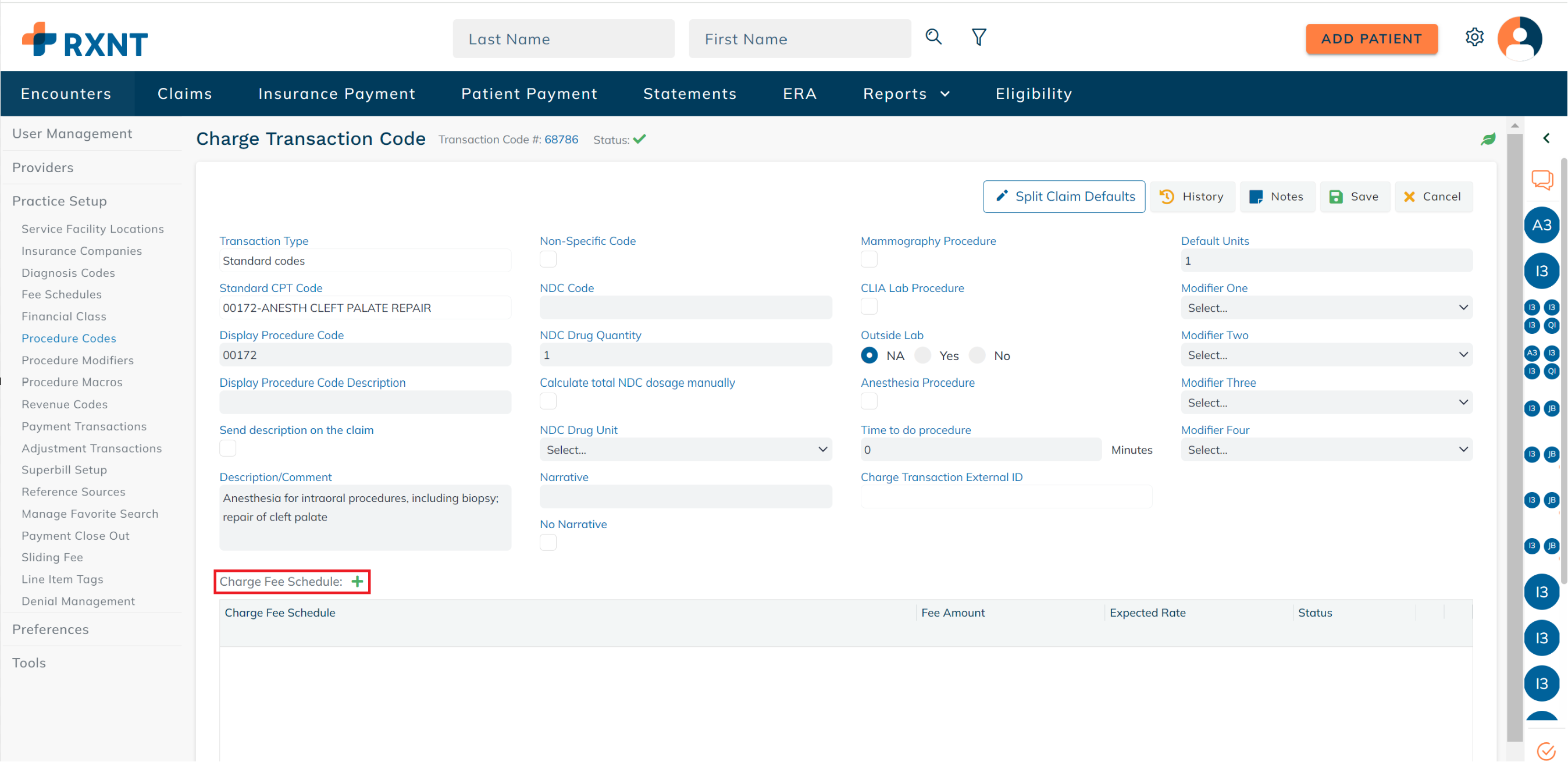Click the green plus to add Charge Fee Schedule
1568x762 pixels.
(357, 581)
